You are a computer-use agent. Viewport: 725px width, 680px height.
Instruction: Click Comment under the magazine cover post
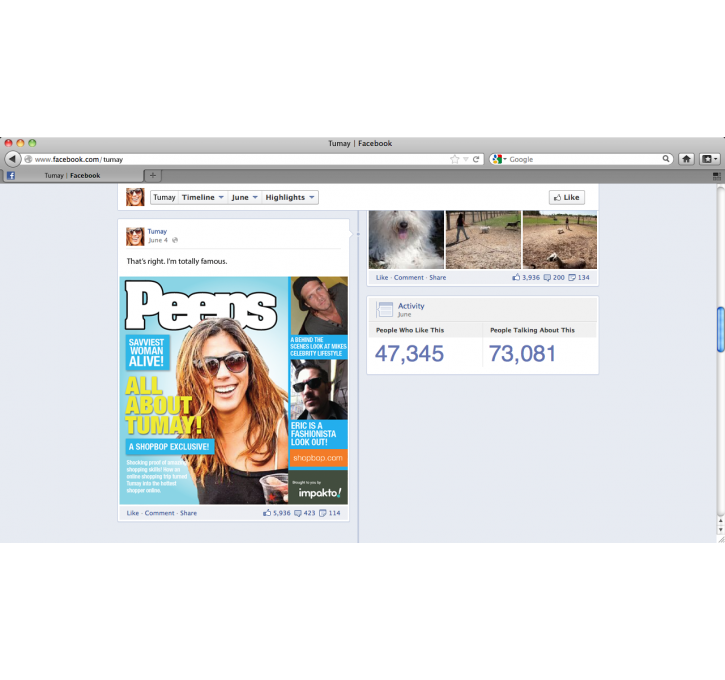pos(160,513)
